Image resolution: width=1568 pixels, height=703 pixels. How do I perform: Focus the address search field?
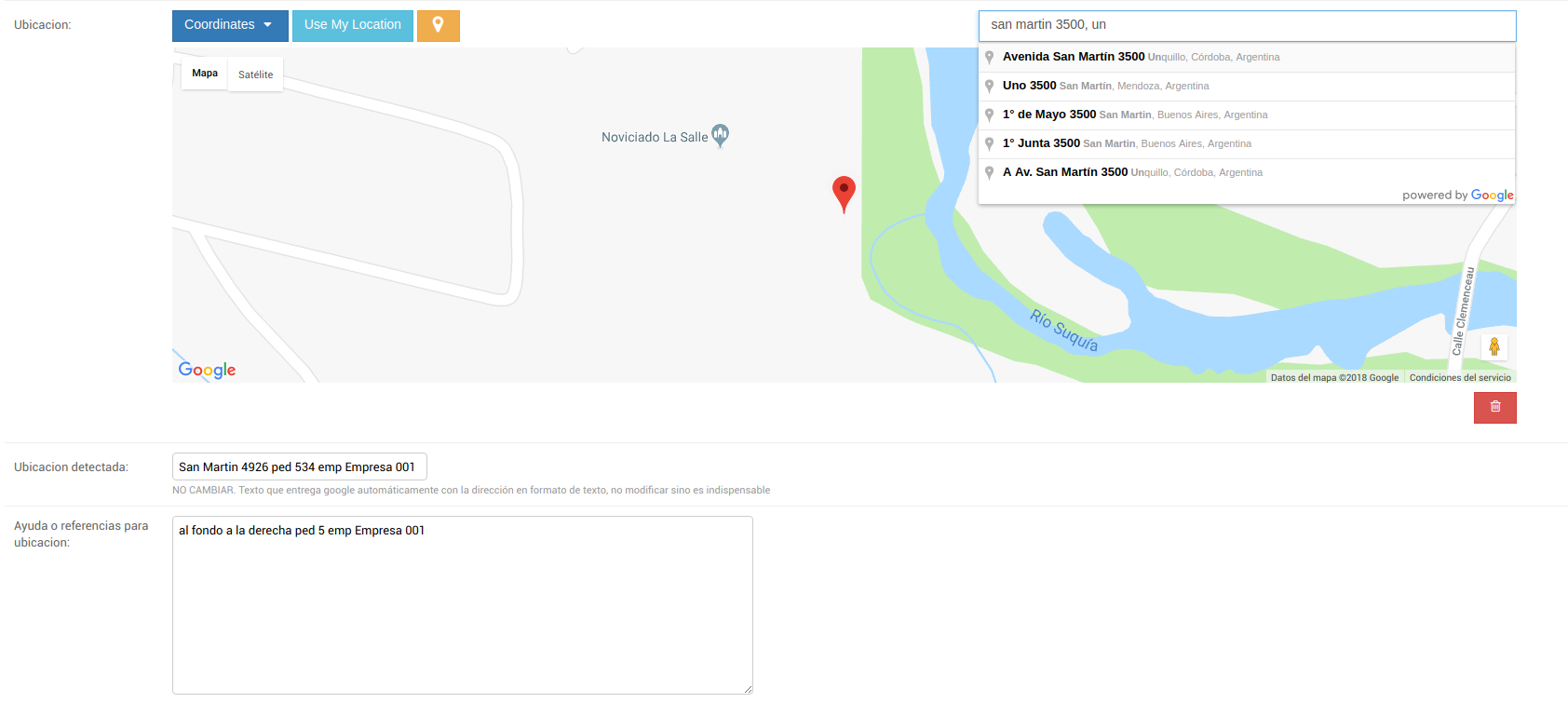[1247, 25]
